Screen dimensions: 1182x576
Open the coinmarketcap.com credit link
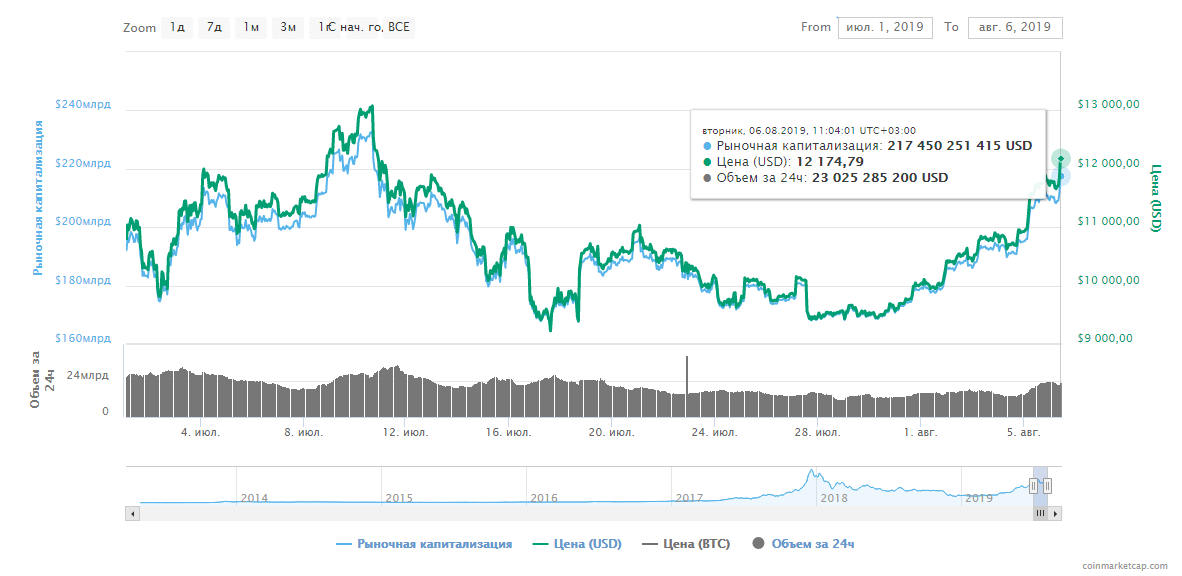click(x=1125, y=565)
